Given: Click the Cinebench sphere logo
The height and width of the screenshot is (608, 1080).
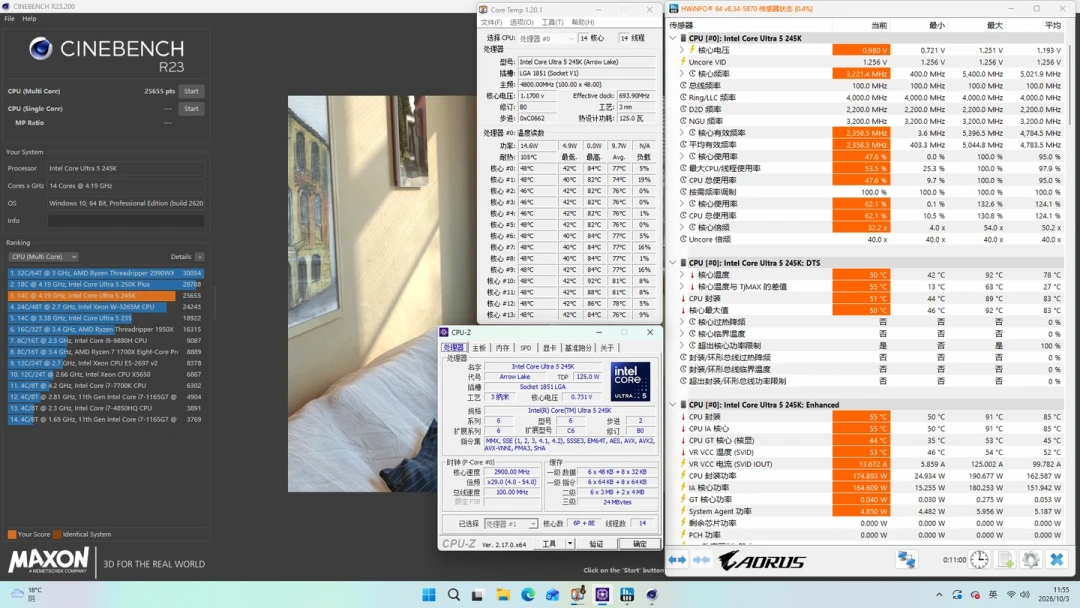Looking at the screenshot, I should [x=41, y=48].
